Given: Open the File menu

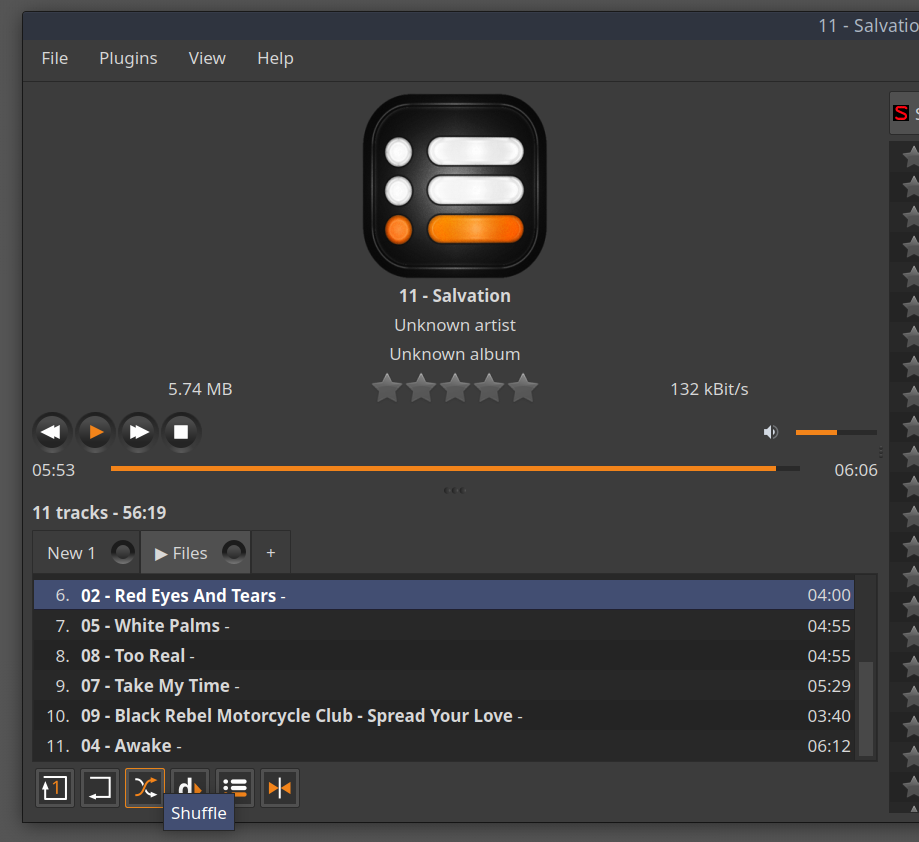Looking at the screenshot, I should click(55, 58).
